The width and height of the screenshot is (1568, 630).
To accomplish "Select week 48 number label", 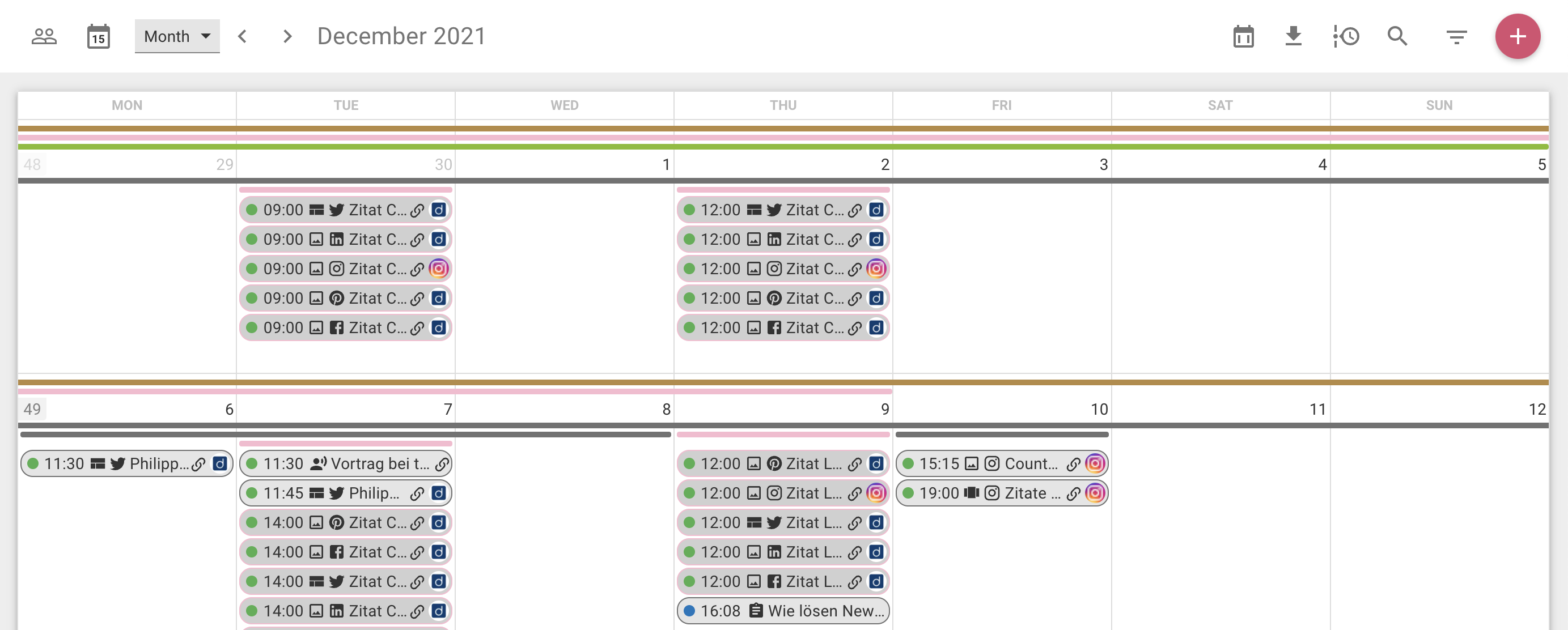I will click(32, 164).
